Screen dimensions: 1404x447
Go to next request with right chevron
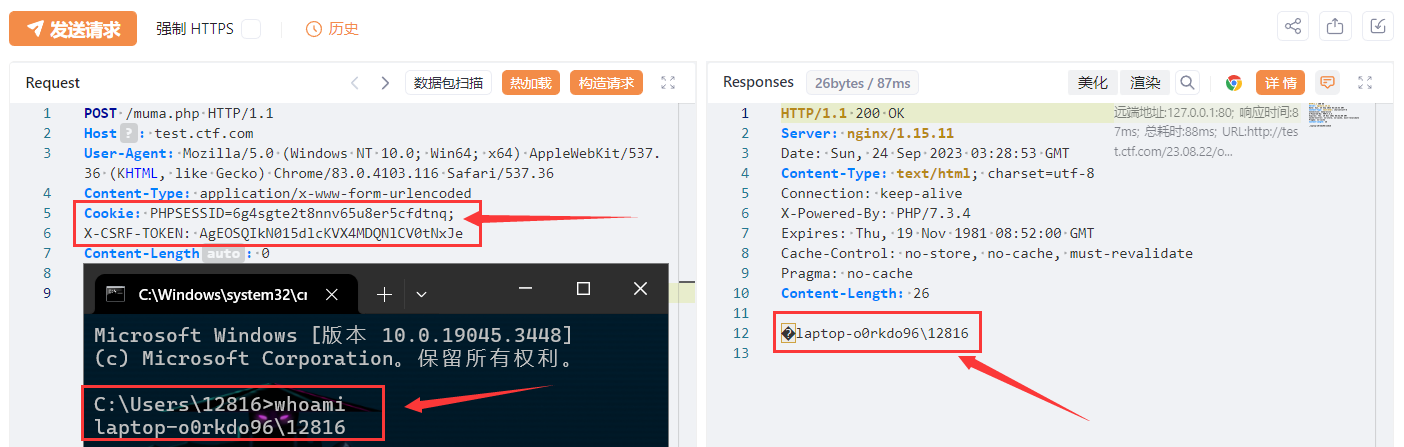(385, 83)
